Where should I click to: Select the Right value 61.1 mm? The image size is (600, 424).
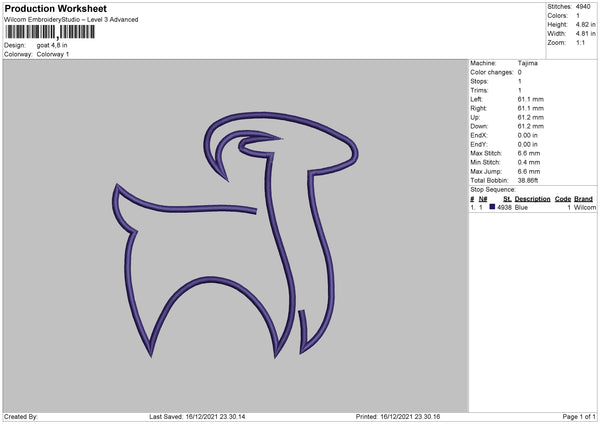(531, 108)
